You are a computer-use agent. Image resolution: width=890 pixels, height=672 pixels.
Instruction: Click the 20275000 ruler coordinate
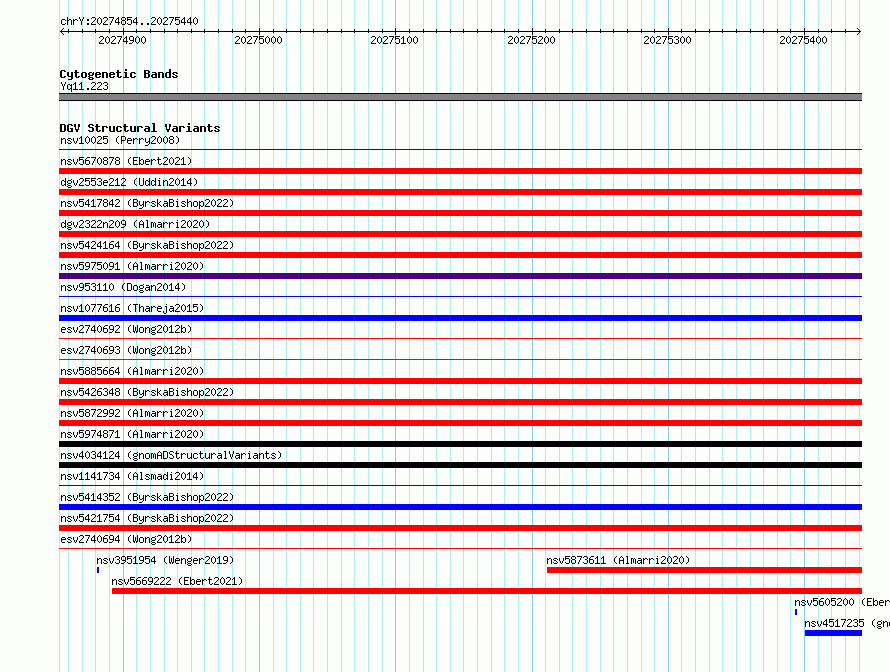click(x=258, y=40)
